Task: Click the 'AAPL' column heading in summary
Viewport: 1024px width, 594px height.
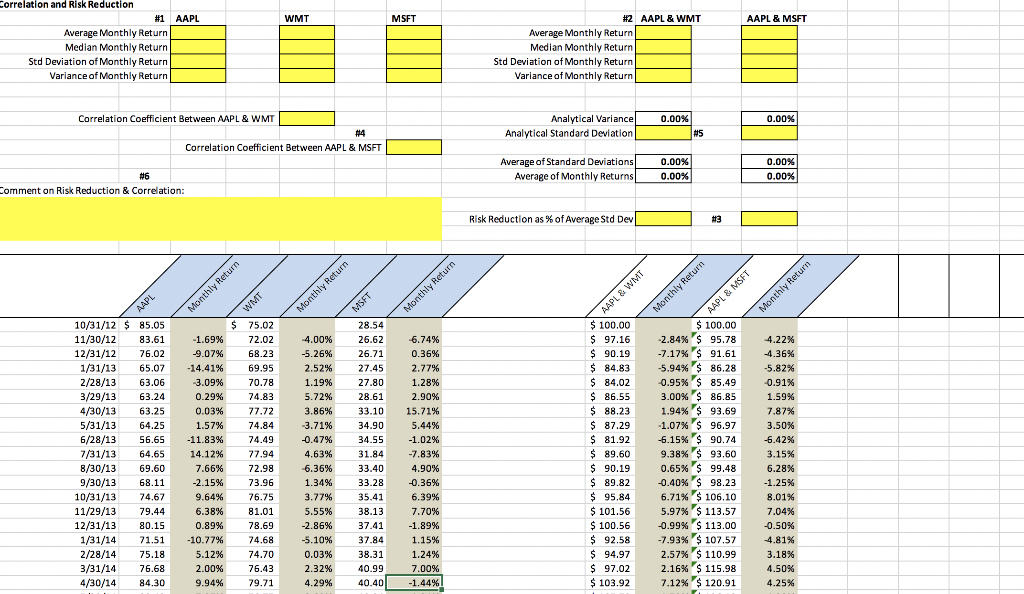Action: pyautogui.click(x=187, y=18)
